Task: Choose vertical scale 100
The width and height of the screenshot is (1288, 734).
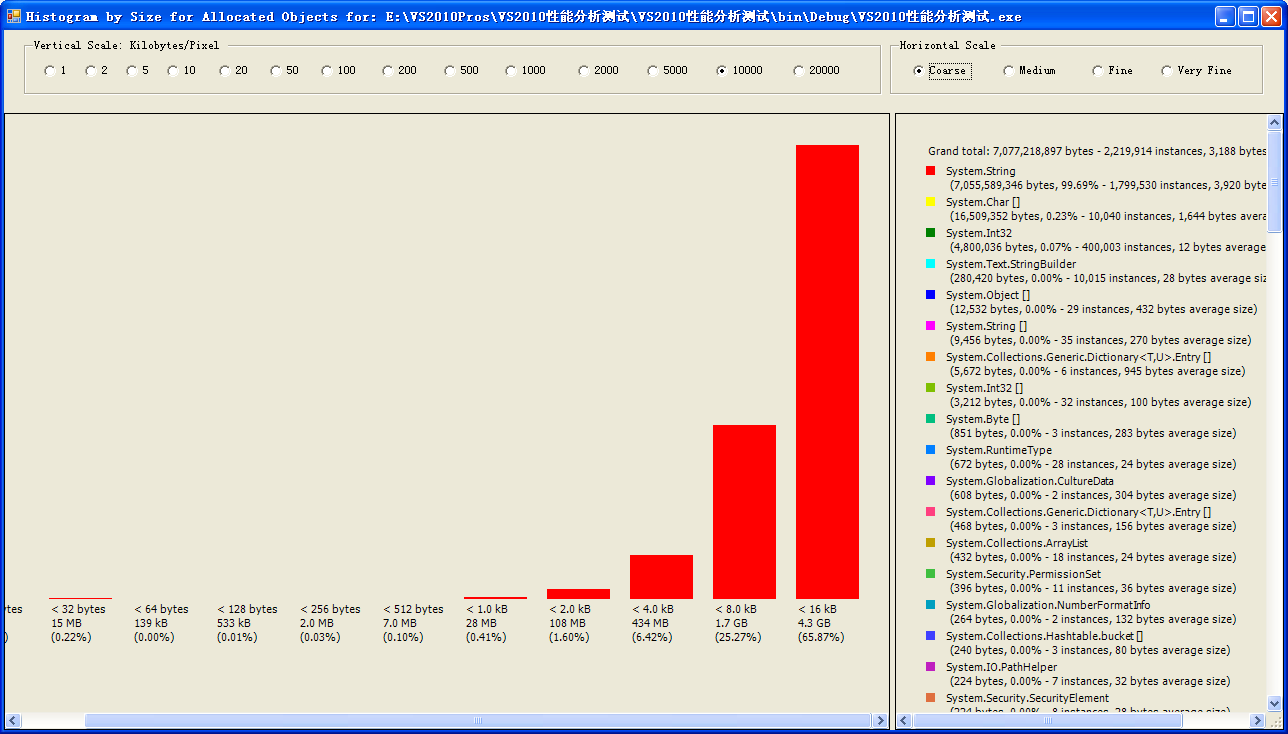Action: pyautogui.click(x=339, y=71)
